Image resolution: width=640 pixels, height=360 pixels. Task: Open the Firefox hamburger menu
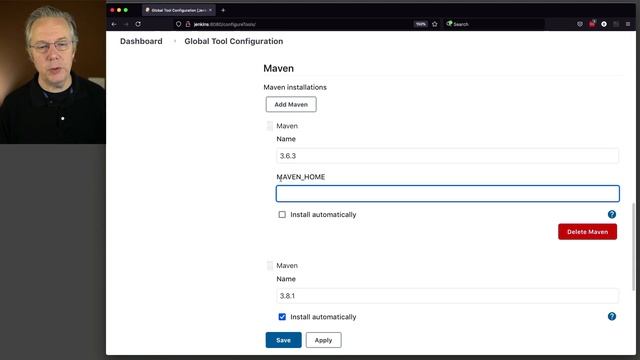point(628,24)
